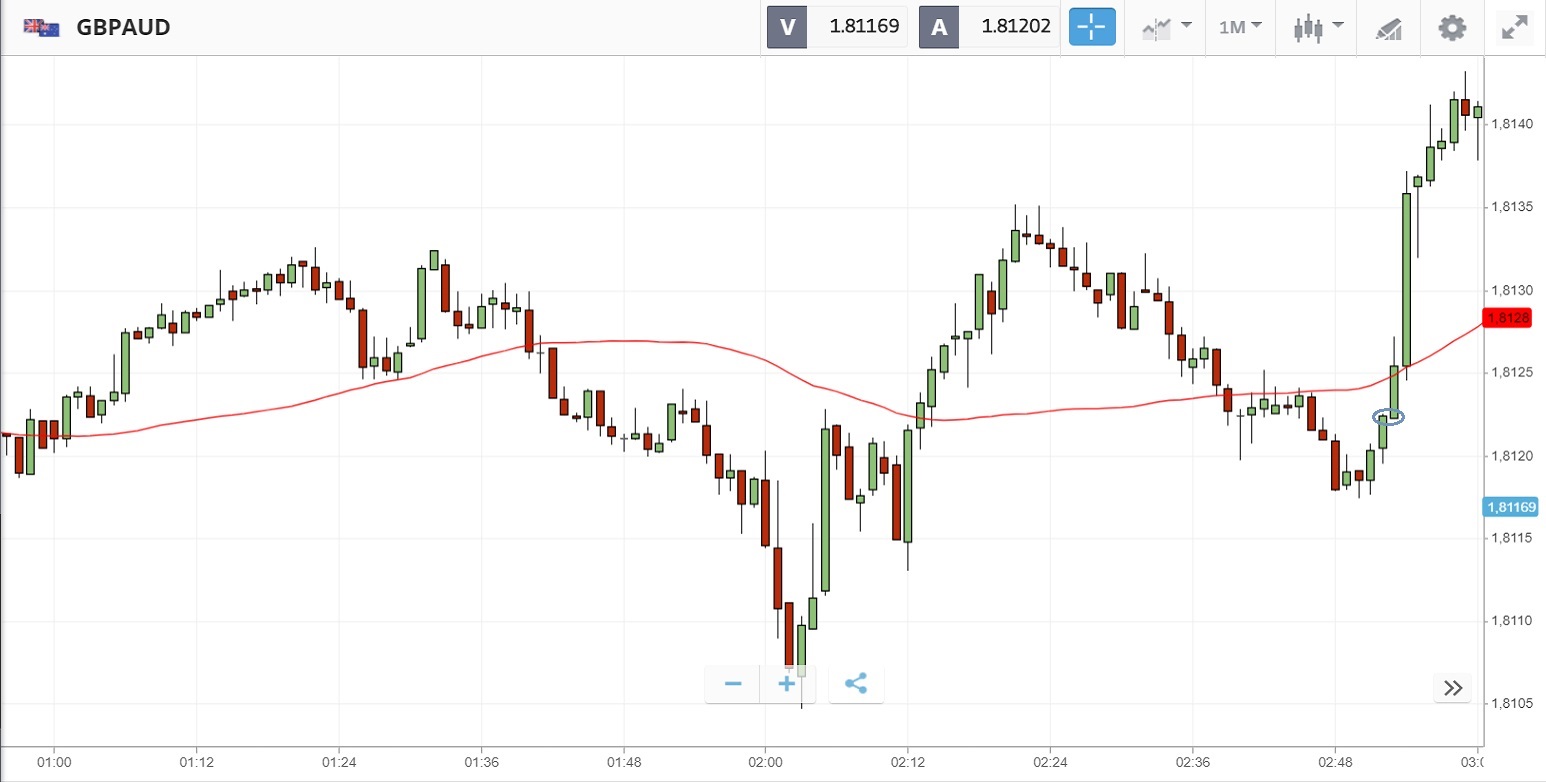The width and height of the screenshot is (1546, 782).
Task: Click the circled marker on the candle
Action: (1389, 416)
